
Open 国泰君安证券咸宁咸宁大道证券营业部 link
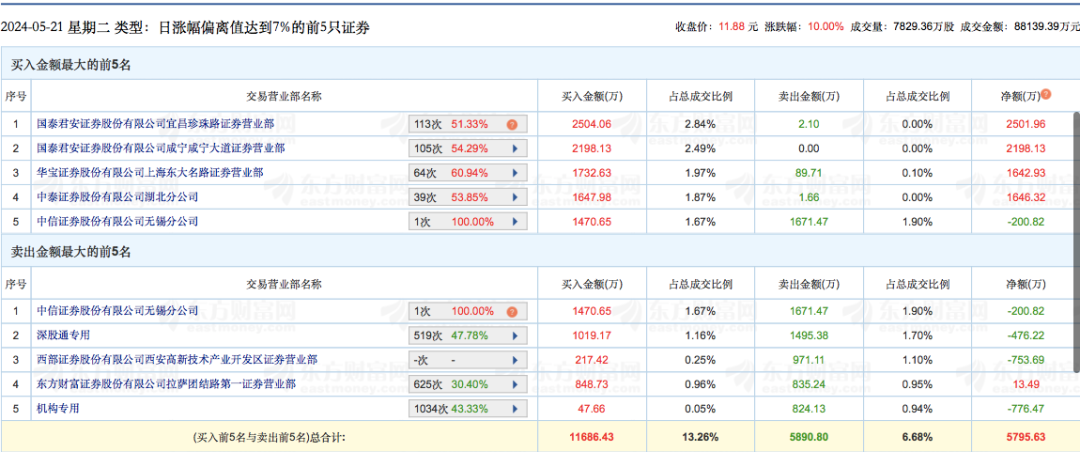pyautogui.click(x=160, y=148)
